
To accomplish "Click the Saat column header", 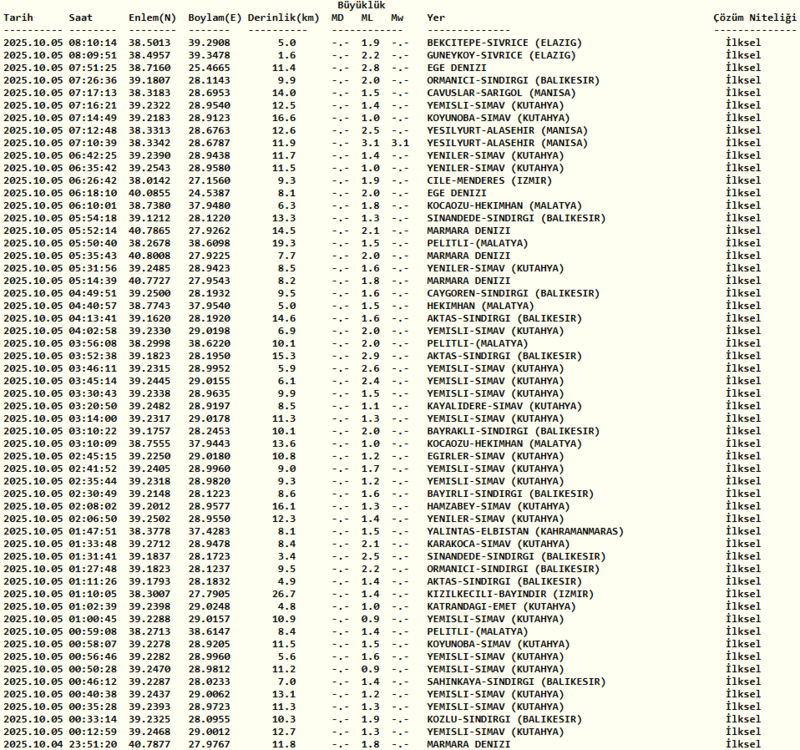I will click(x=82, y=18).
